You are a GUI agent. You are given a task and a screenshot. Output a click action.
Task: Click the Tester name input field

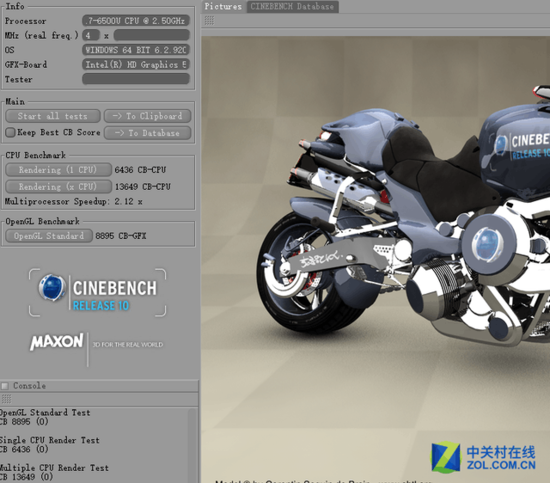(x=136, y=79)
